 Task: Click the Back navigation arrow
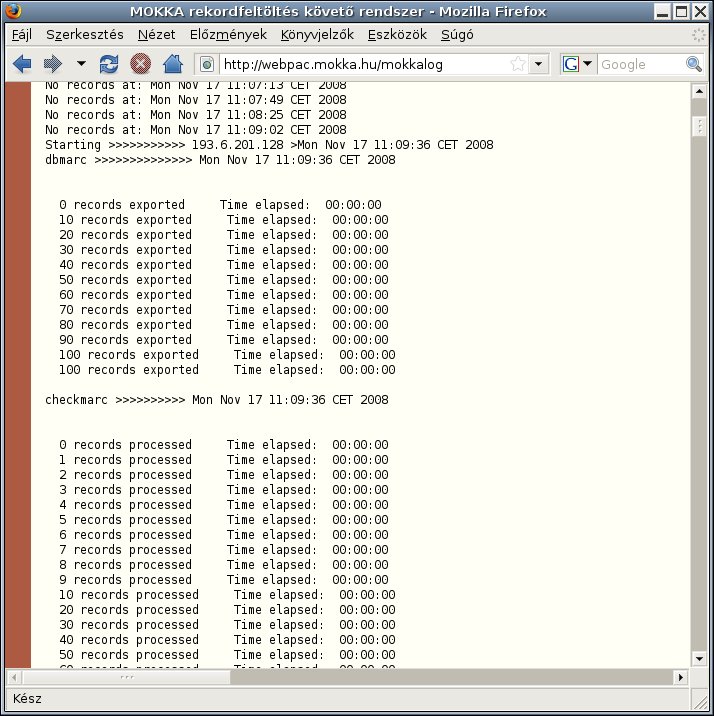(x=22, y=65)
